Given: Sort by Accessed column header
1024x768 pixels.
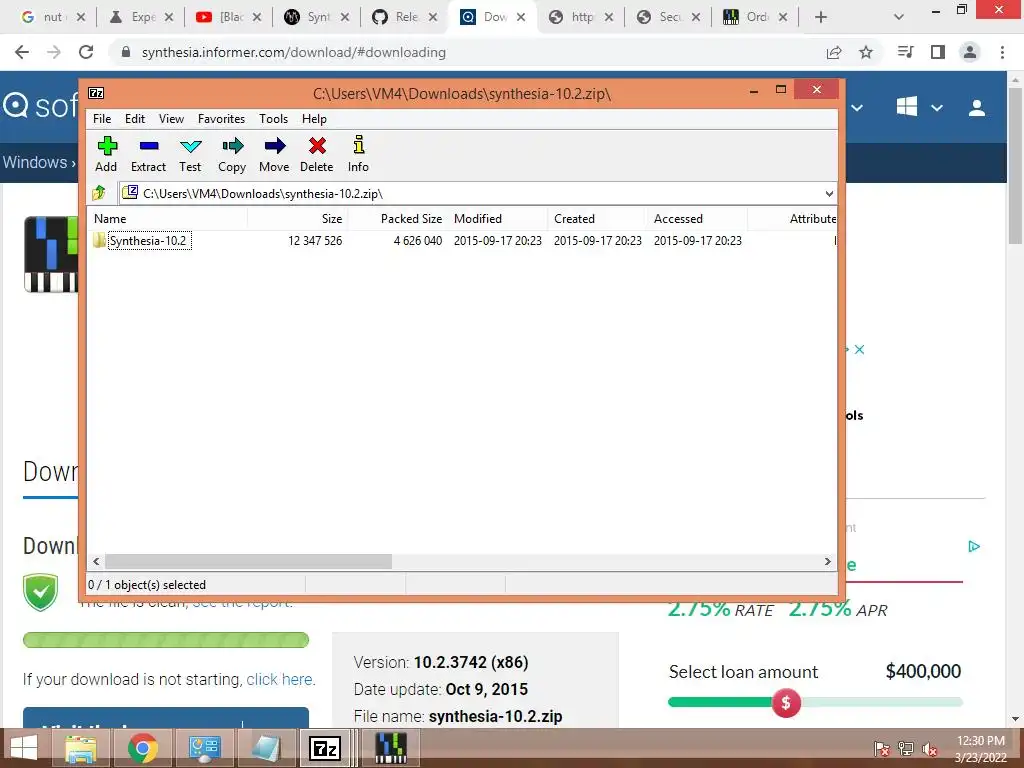Looking at the screenshot, I should [697, 219].
